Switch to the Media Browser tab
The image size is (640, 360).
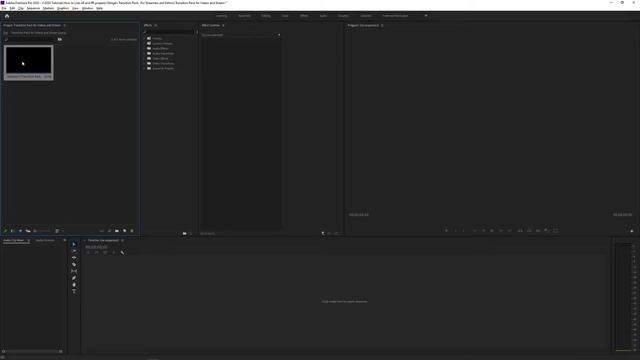45,240
